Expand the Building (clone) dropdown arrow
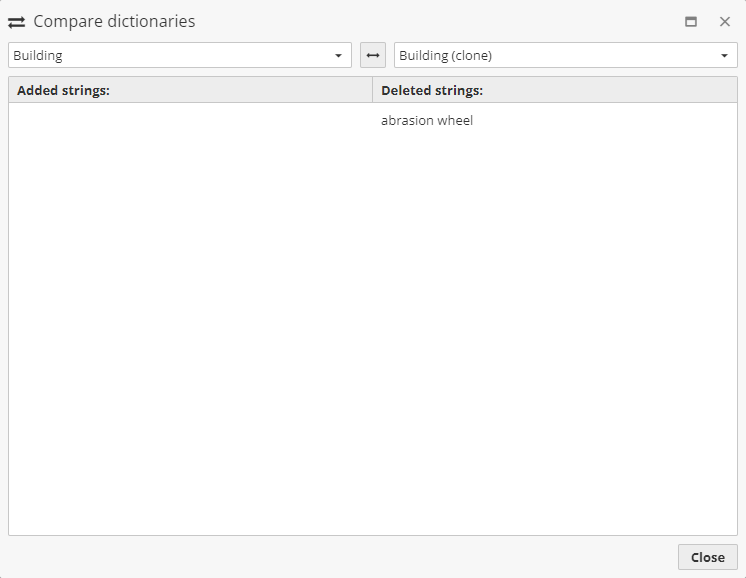The image size is (746, 578). [x=724, y=56]
